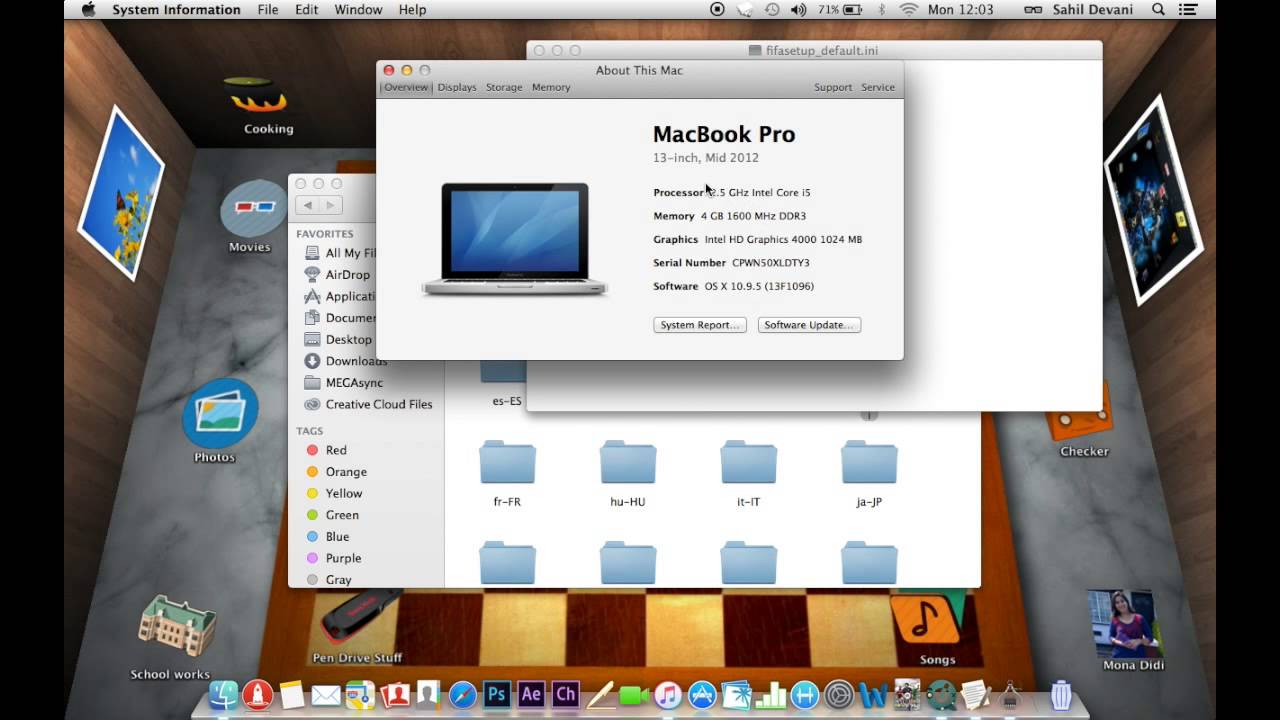The height and width of the screenshot is (720, 1280).
Task: Open the Edit menu
Action: tap(307, 9)
